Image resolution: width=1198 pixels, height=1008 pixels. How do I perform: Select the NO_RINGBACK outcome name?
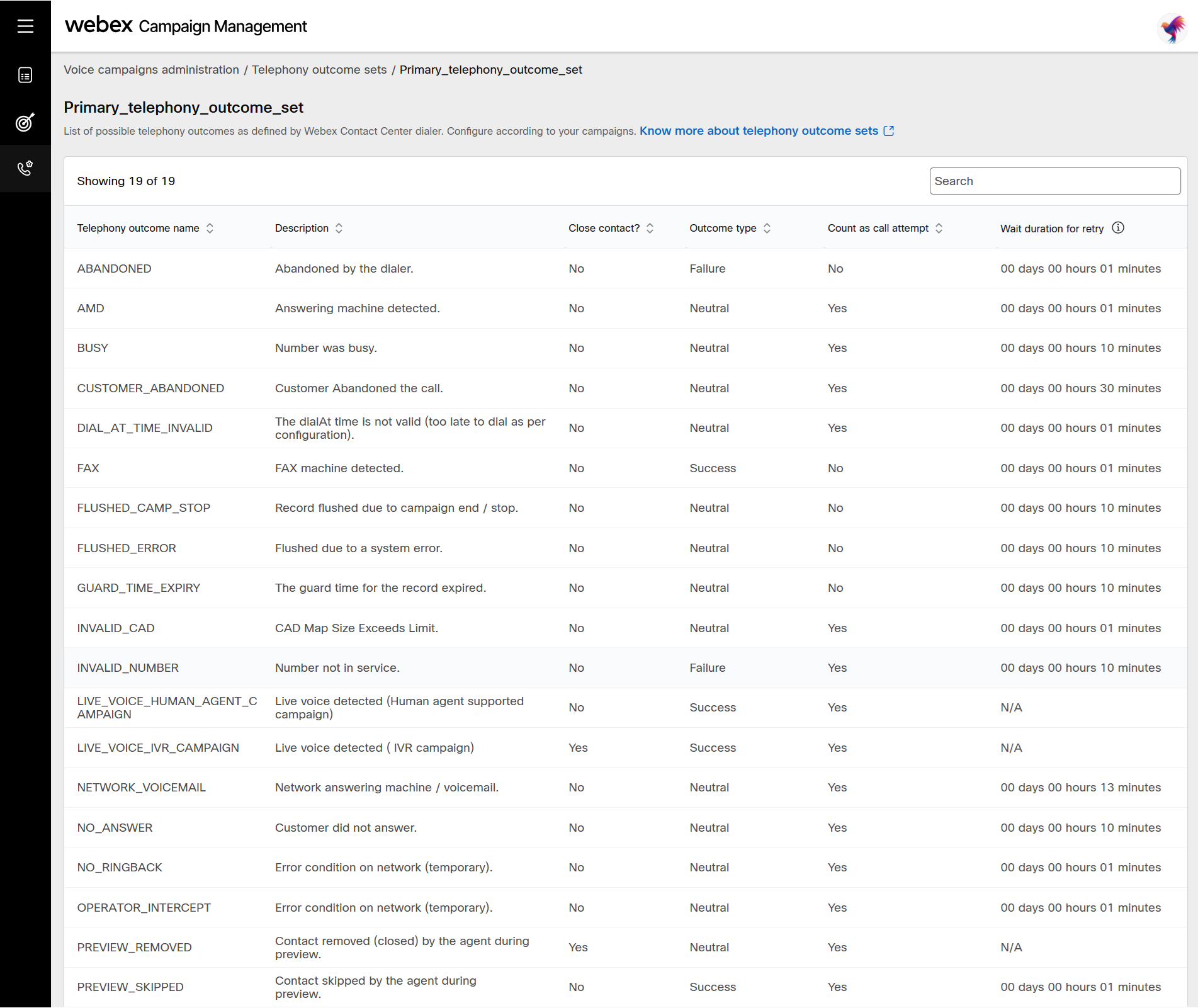120,868
